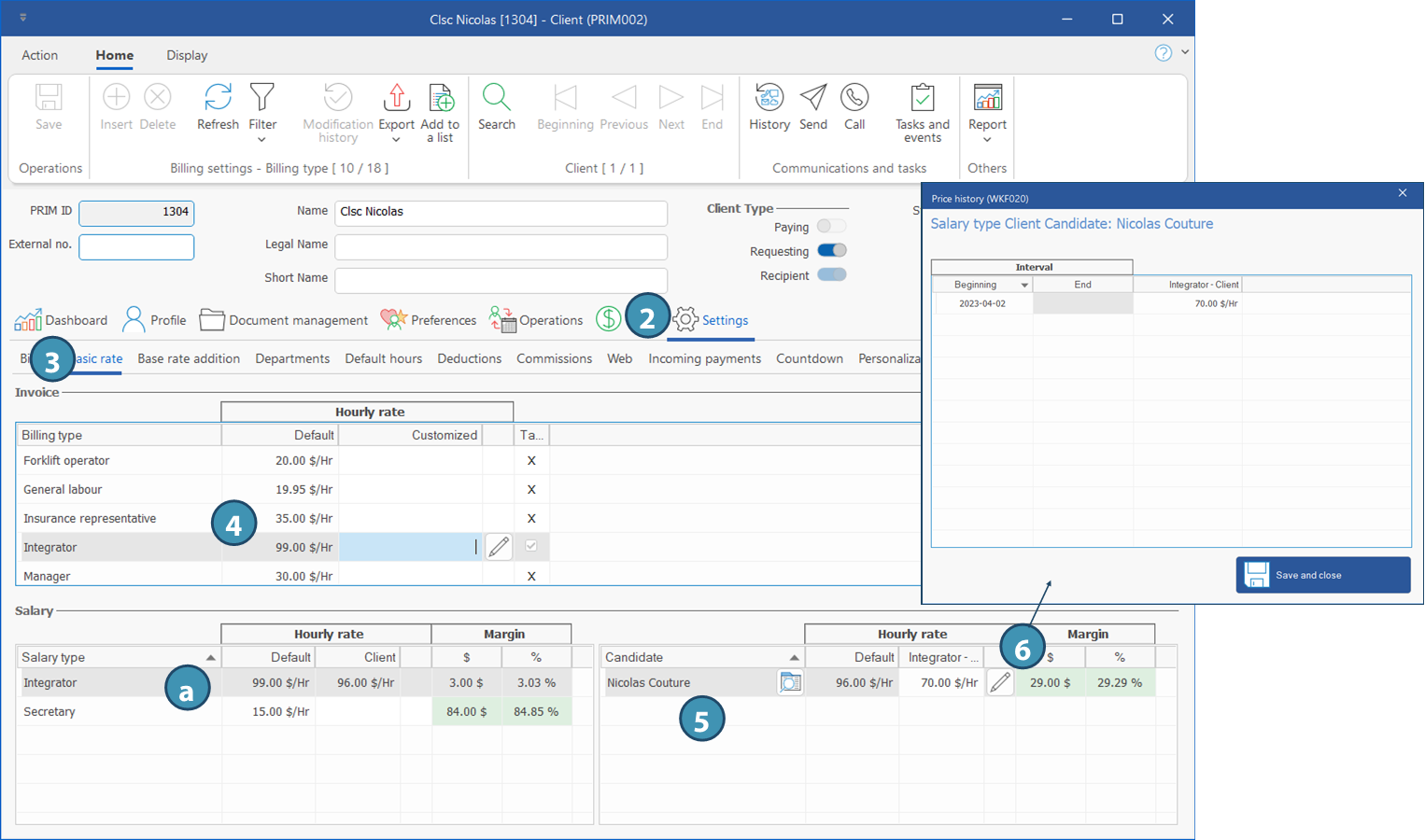The image size is (1425, 840).
Task: Switch to the Display ribbon tab
Action: (187, 55)
